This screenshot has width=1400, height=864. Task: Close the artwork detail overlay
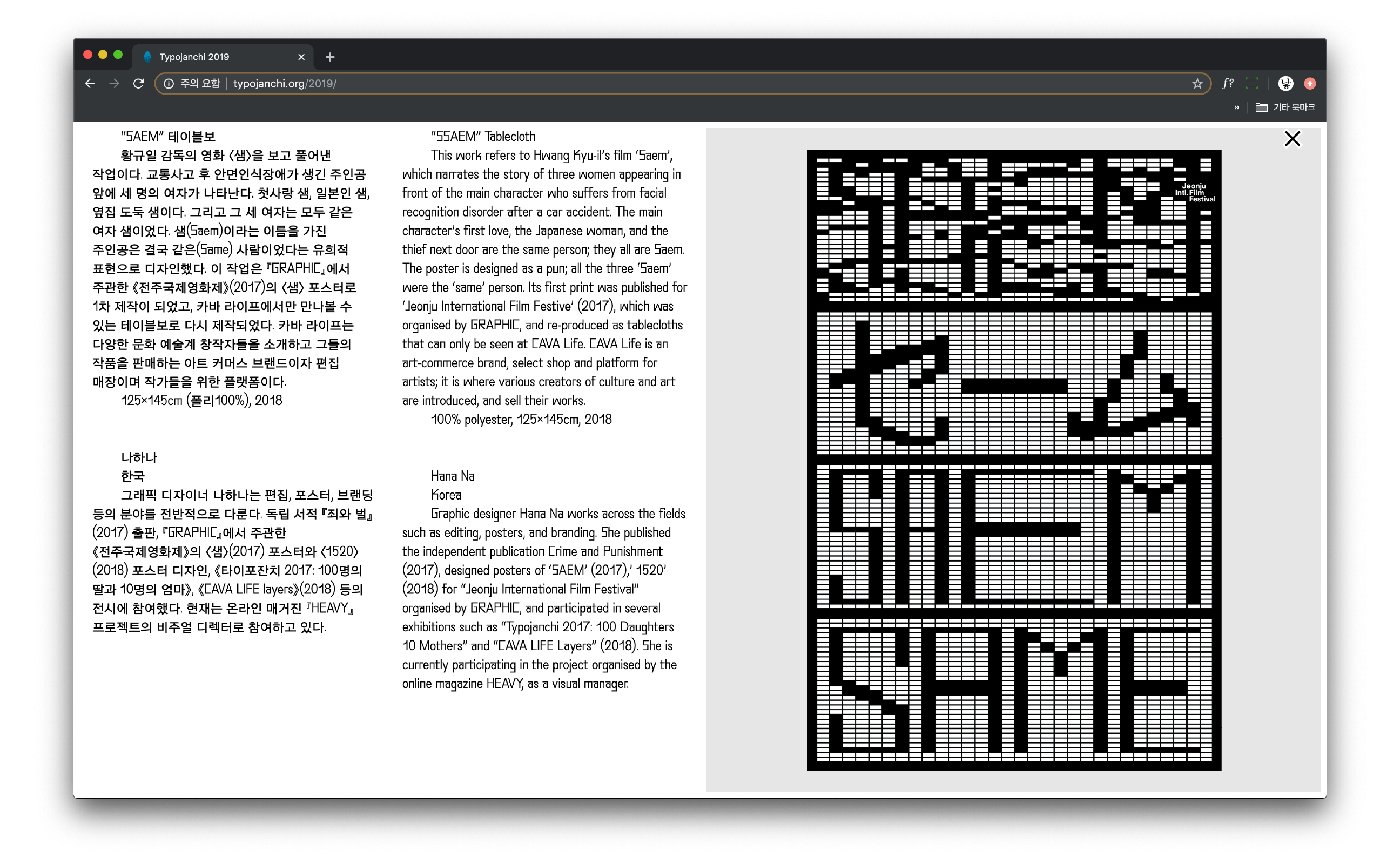click(x=1291, y=139)
